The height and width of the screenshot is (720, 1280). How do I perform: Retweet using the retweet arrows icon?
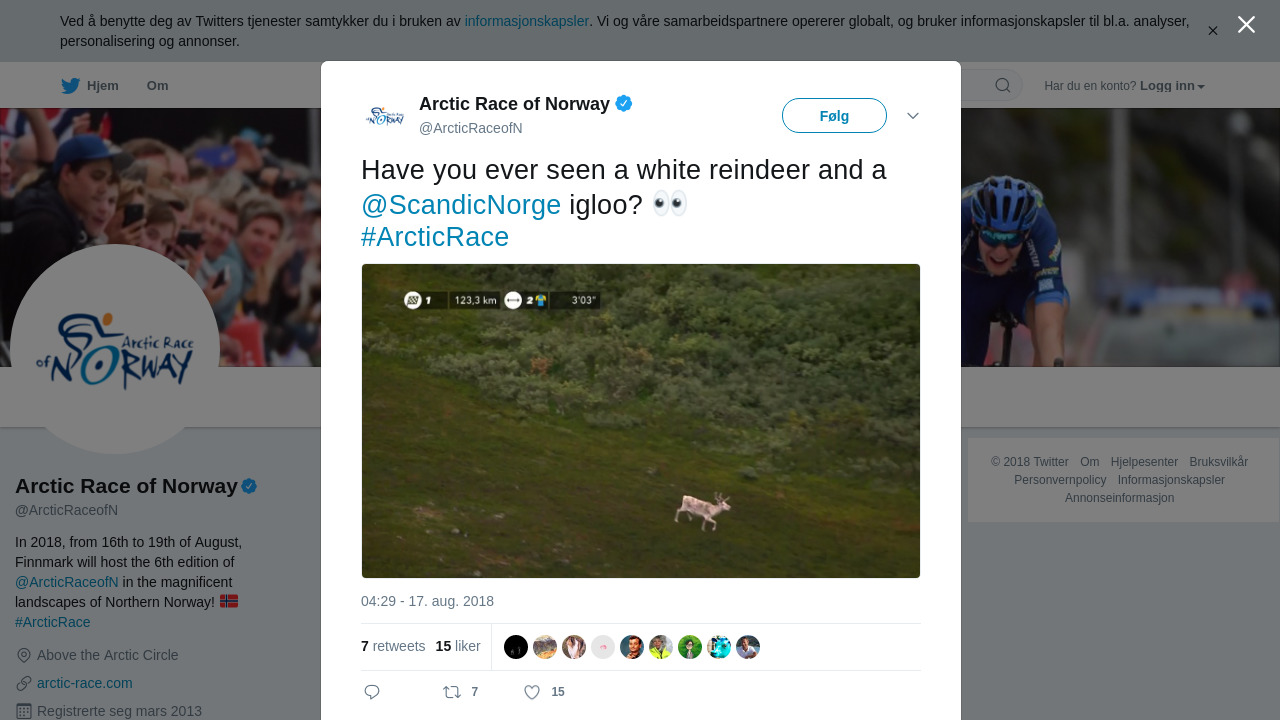point(452,692)
